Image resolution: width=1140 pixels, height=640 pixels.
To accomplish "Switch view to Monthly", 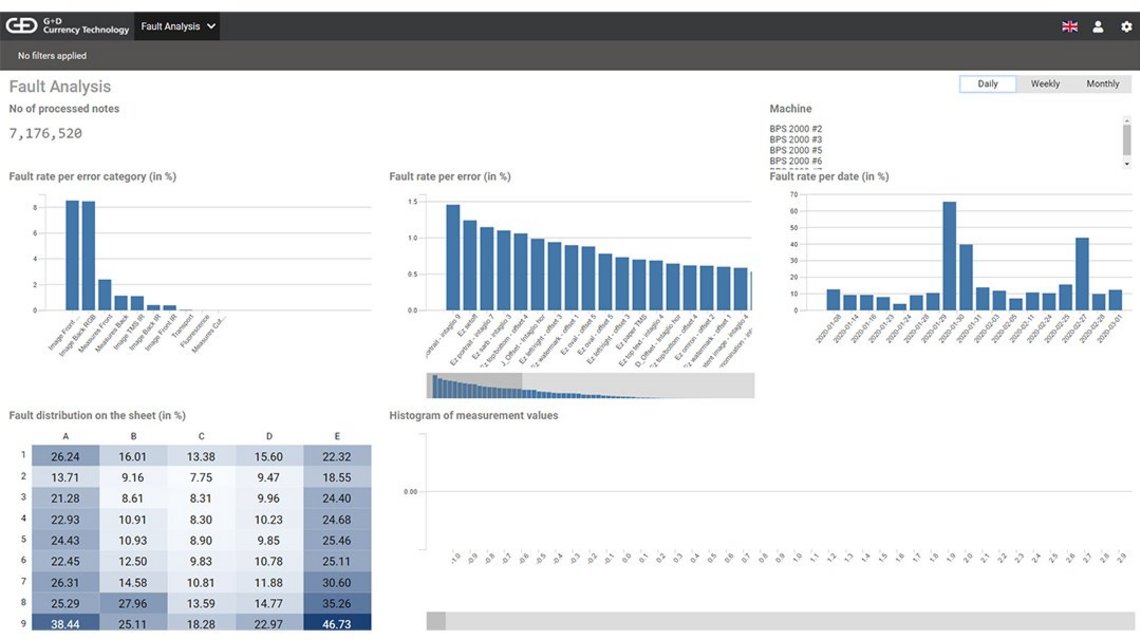I will (x=1103, y=83).
